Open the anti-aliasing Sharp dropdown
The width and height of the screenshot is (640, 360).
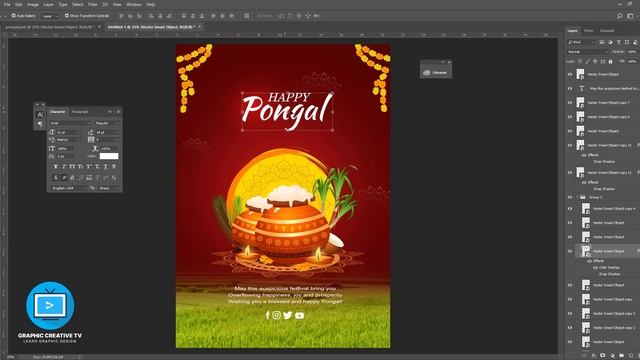(109, 188)
